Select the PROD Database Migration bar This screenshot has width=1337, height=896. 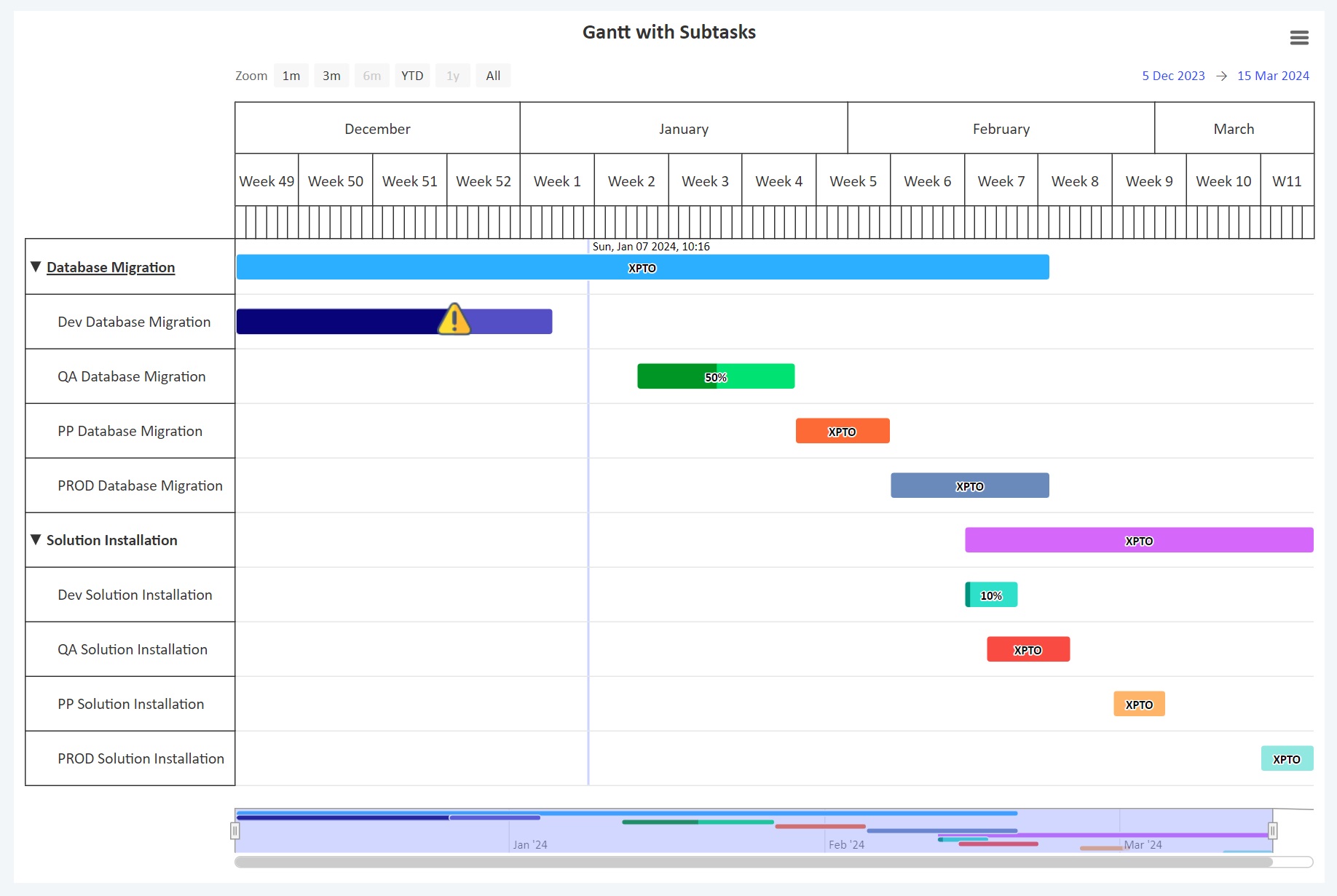[x=969, y=485]
